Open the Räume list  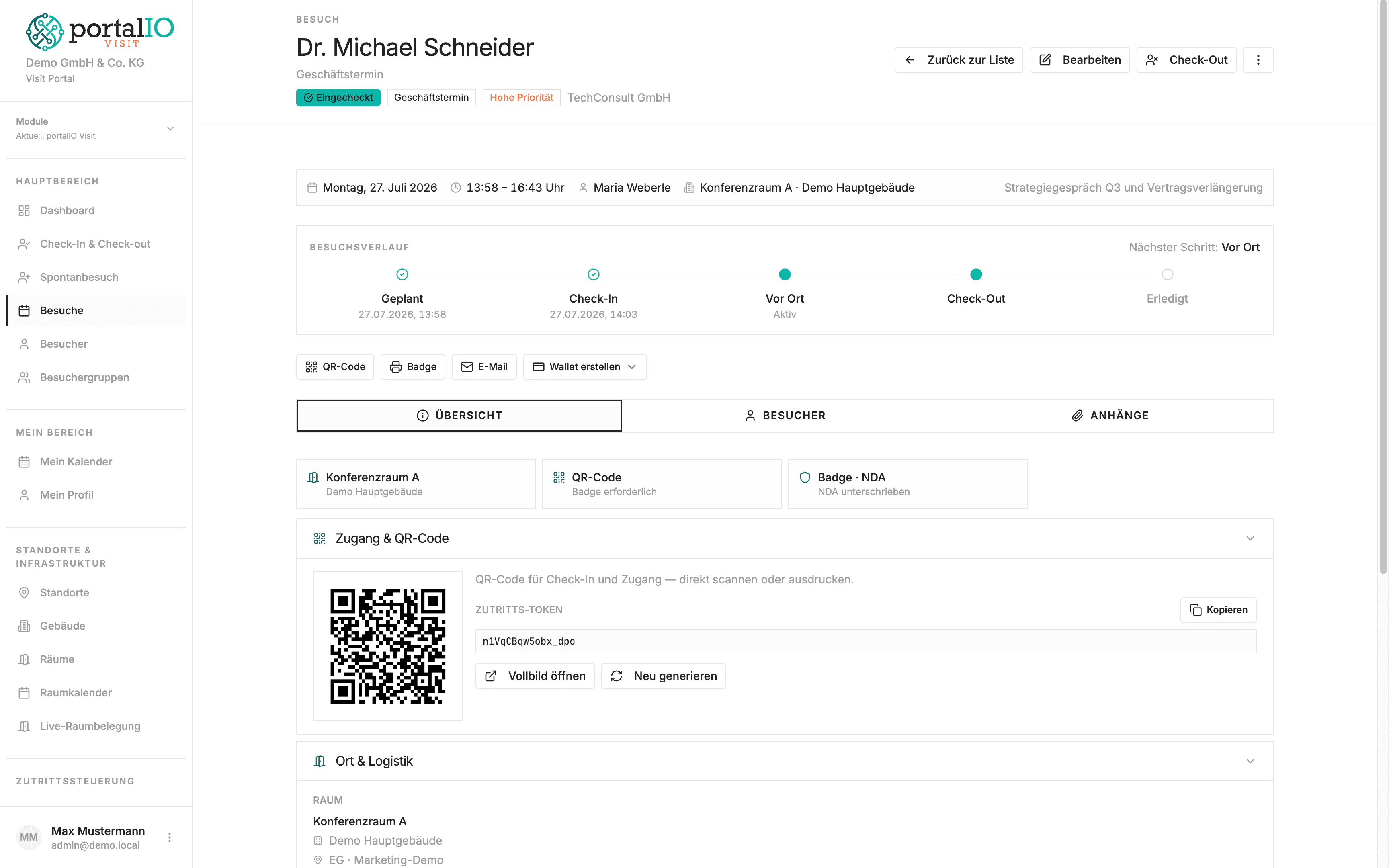pyautogui.click(x=96, y=659)
